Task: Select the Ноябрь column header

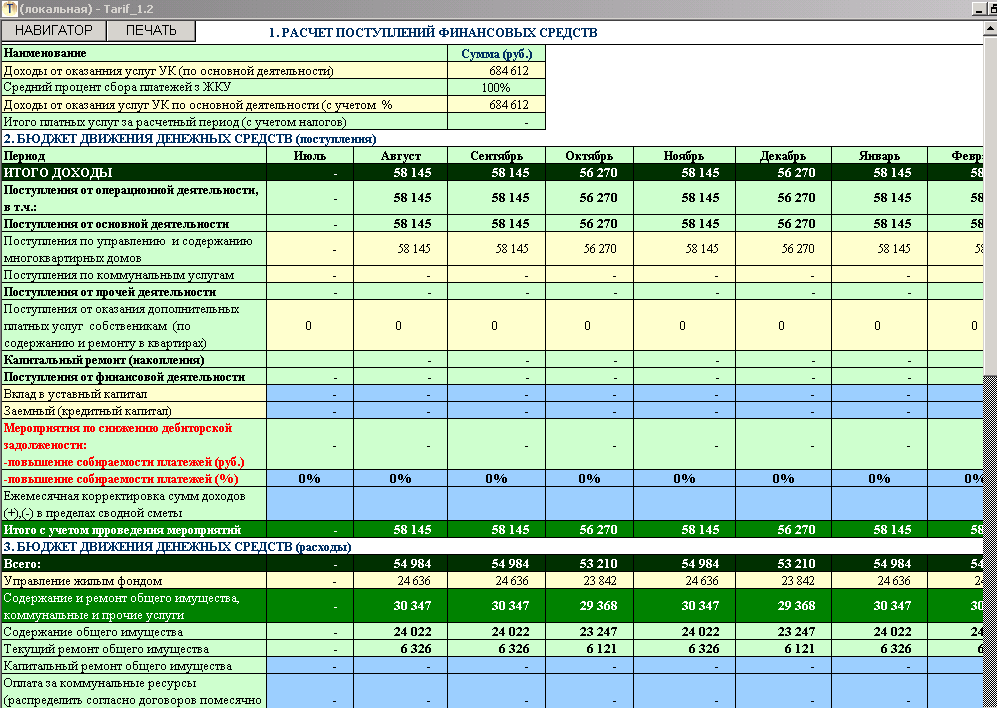Action: click(x=684, y=155)
